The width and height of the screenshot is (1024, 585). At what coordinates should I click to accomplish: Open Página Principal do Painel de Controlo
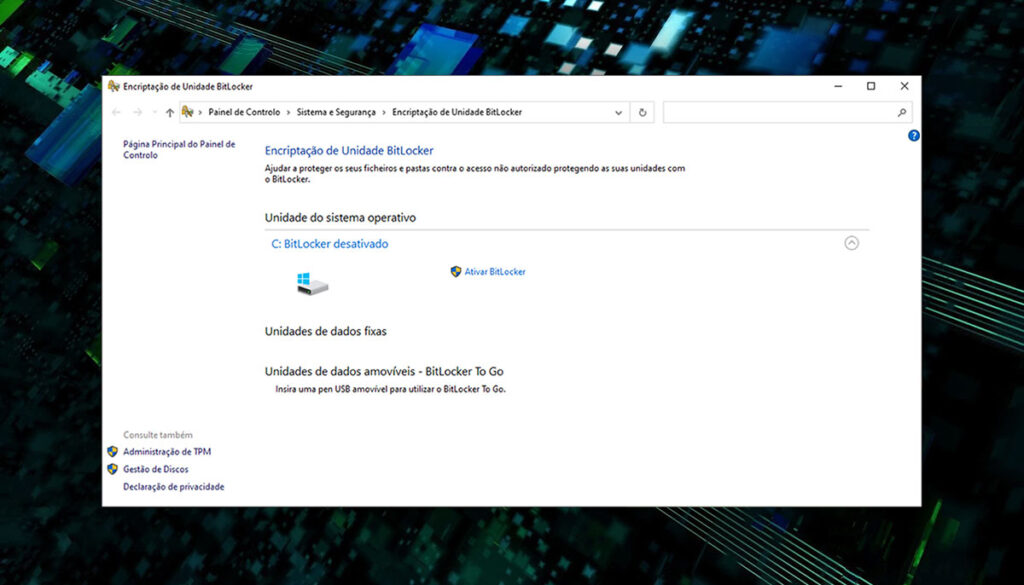click(x=179, y=150)
